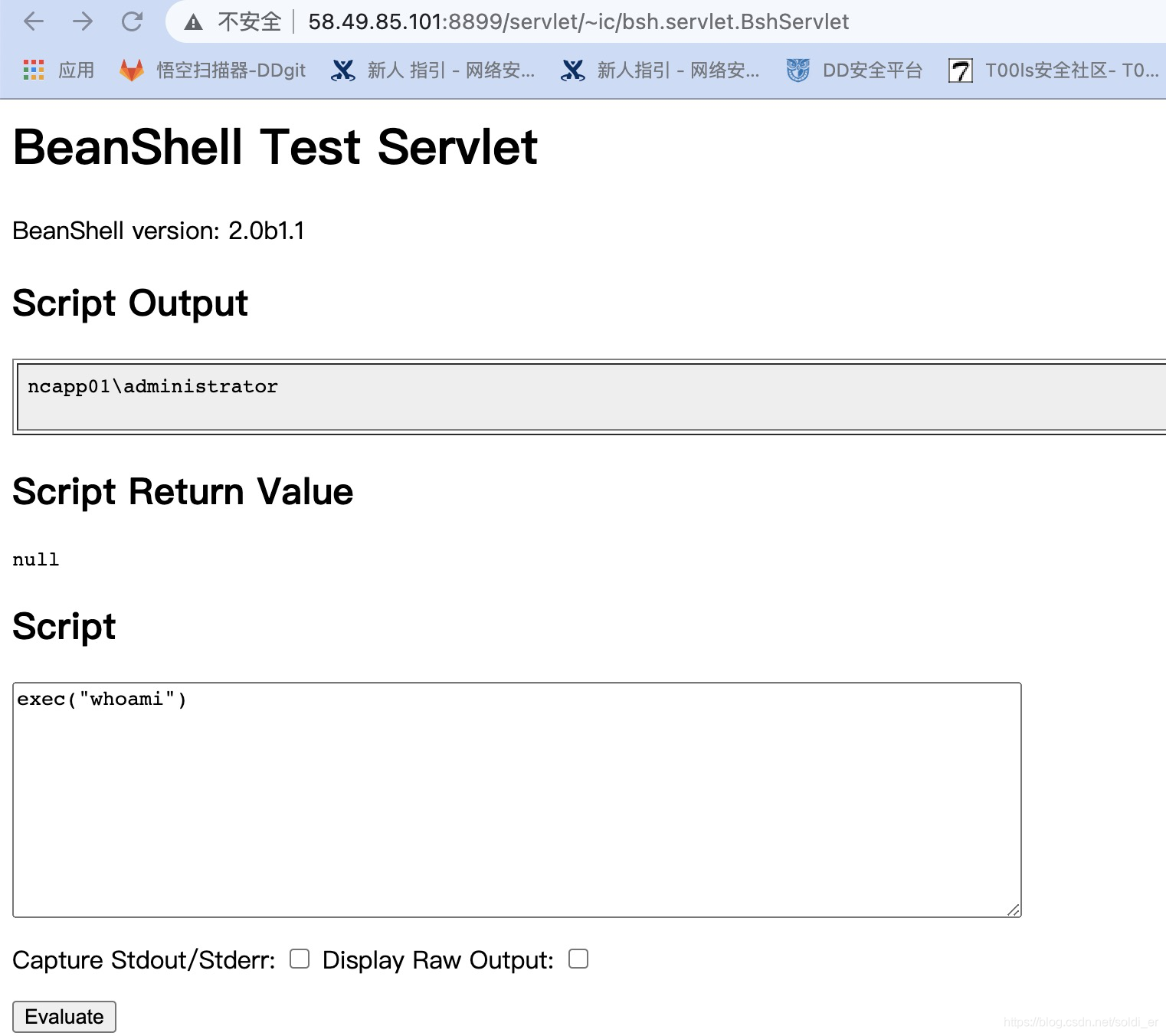
Task: Click the insecure site warning triangle icon
Action: 193,22
